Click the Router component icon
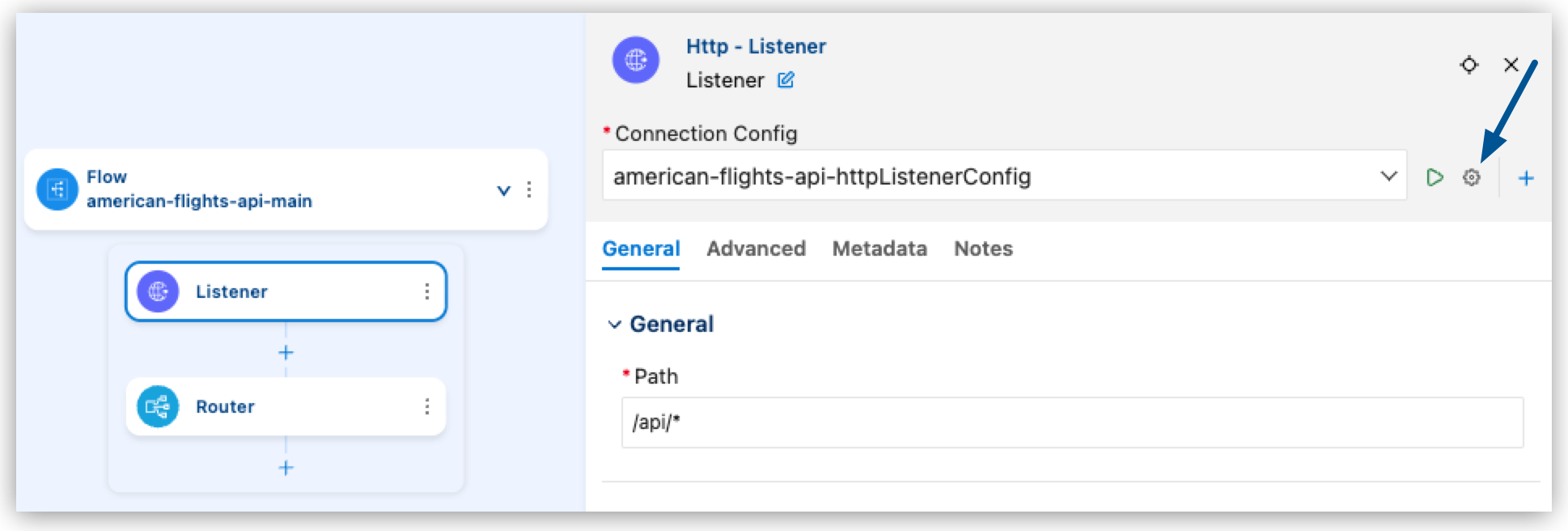Viewport: 1568px width, 531px height. coord(158,406)
